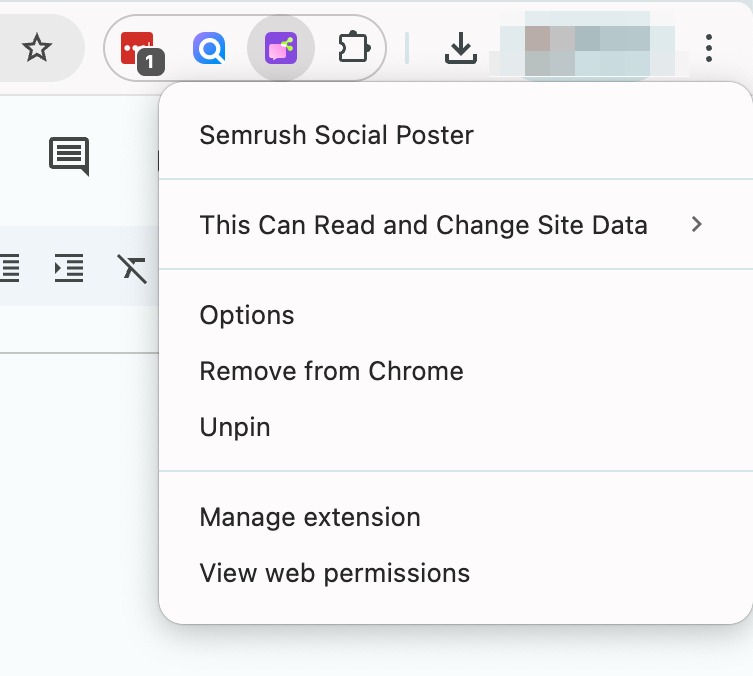The width and height of the screenshot is (753, 676).
Task: Open This Can Read and Change Site Data
Action: pyautogui.click(x=423, y=225)
